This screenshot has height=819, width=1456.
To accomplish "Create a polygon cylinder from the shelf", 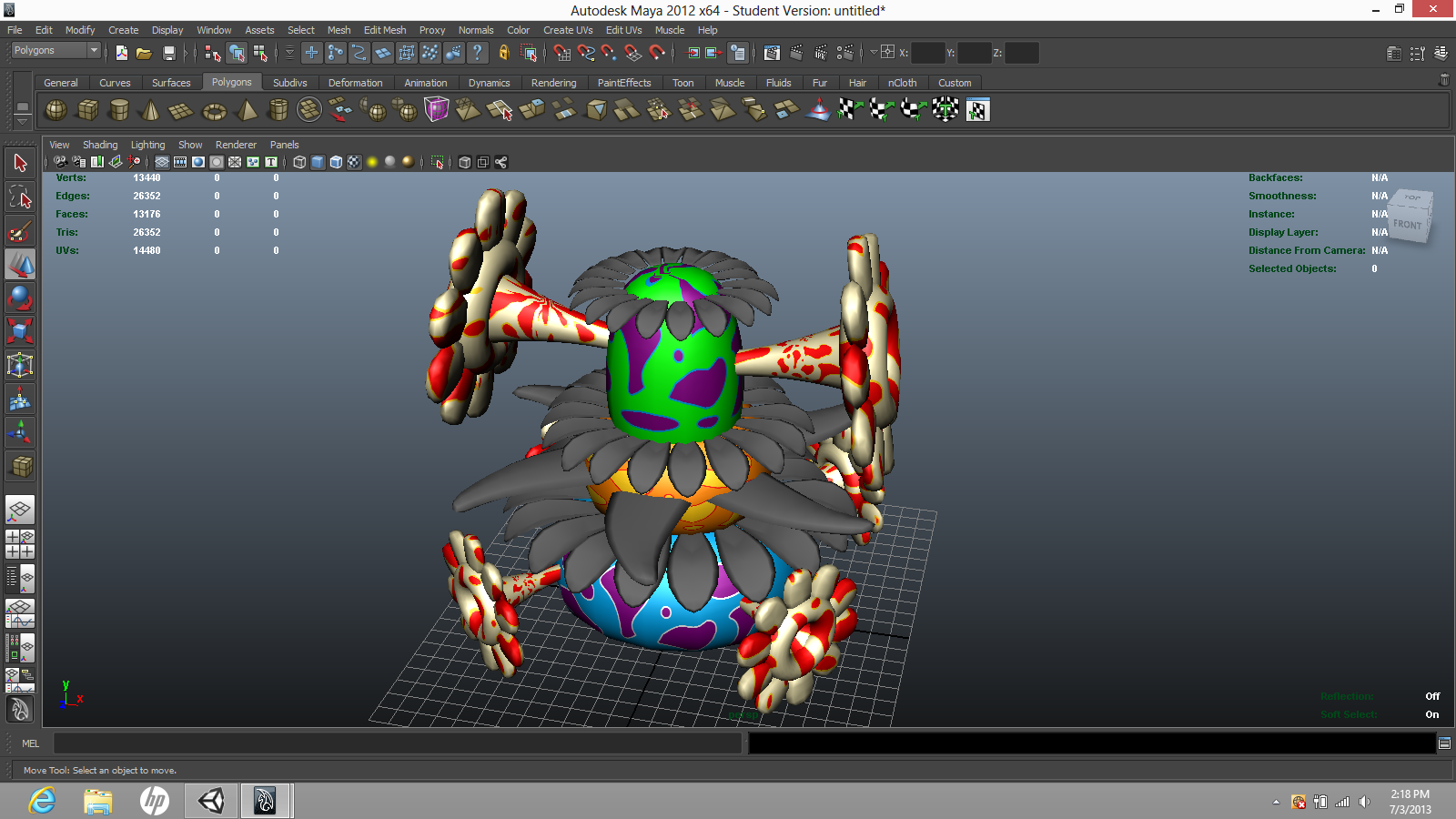I will coord(119,110).
